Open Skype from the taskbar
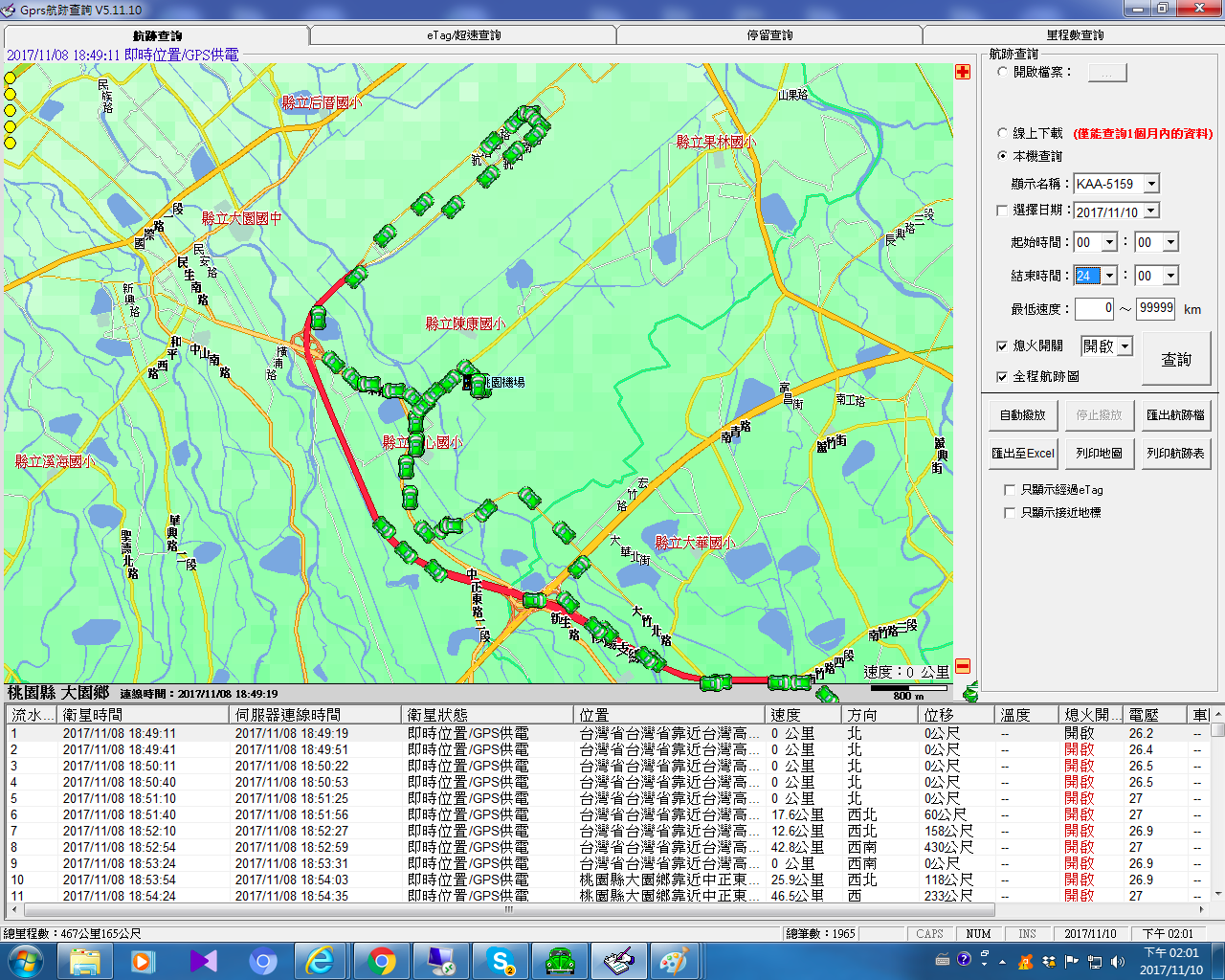This screenshot has width=1225, height=980. 501,961
